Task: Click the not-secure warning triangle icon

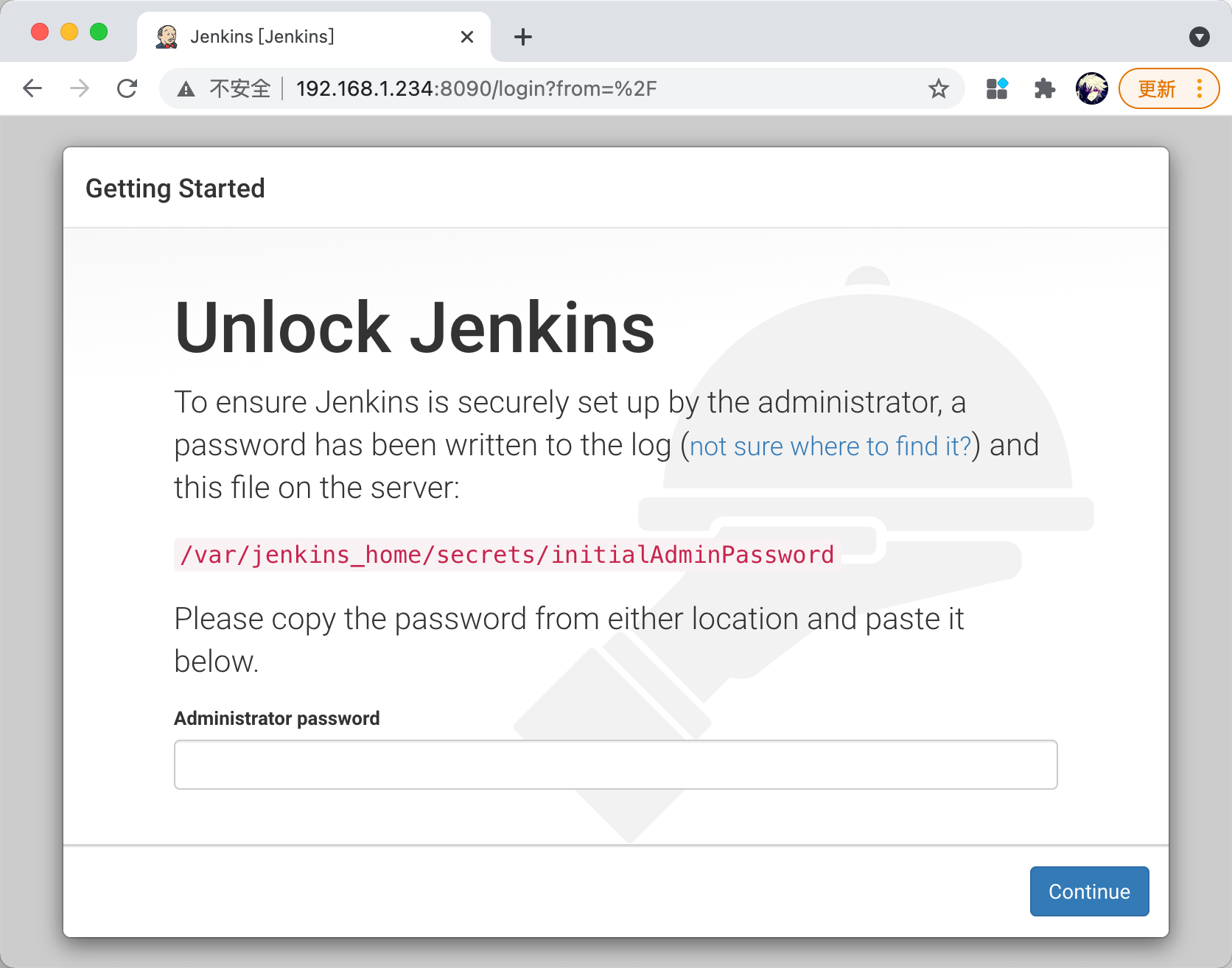Action: pyautogui.click(x=186, y=89)
